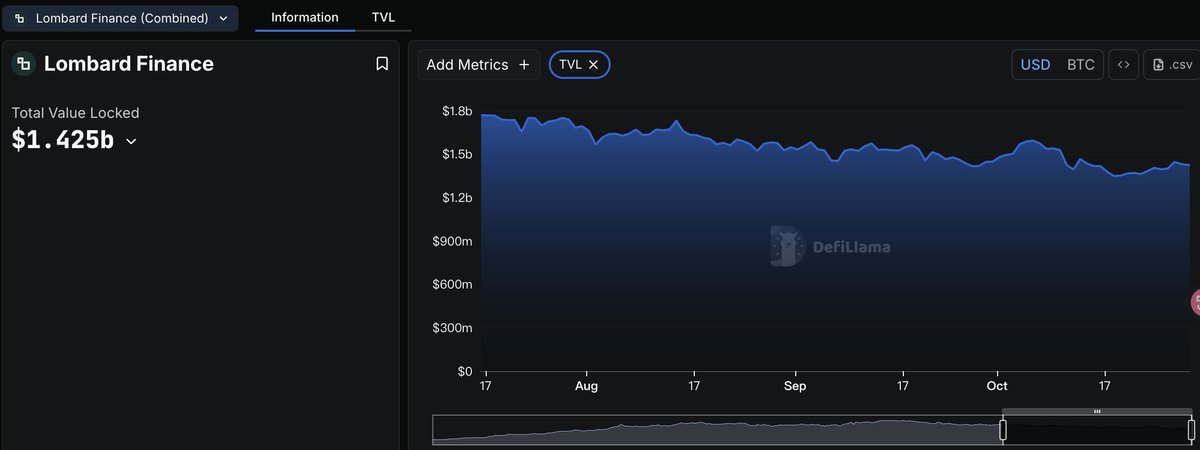This screenshot has width=1200, height=450.
Task: Click the Lombard Finance logo icon
Action: coord(23,64)
